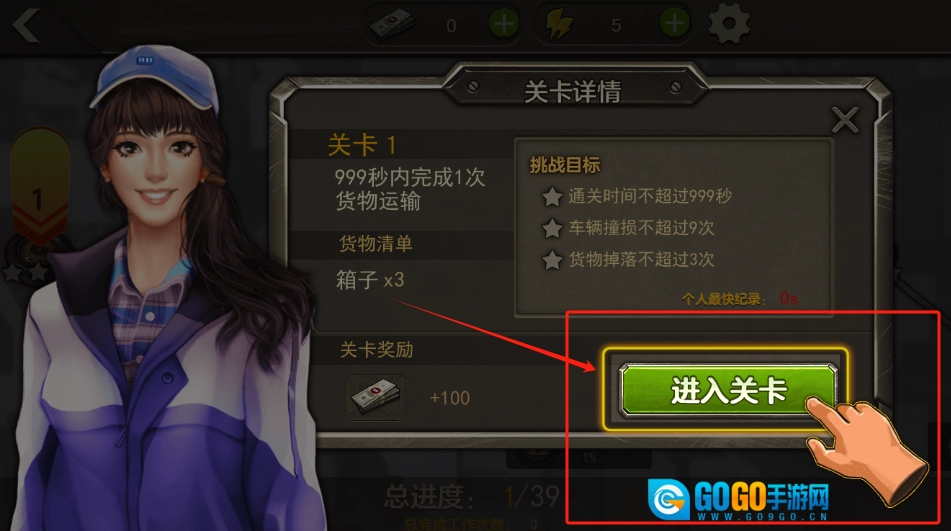Close the 关卡详情 dialog

[845, 119]
